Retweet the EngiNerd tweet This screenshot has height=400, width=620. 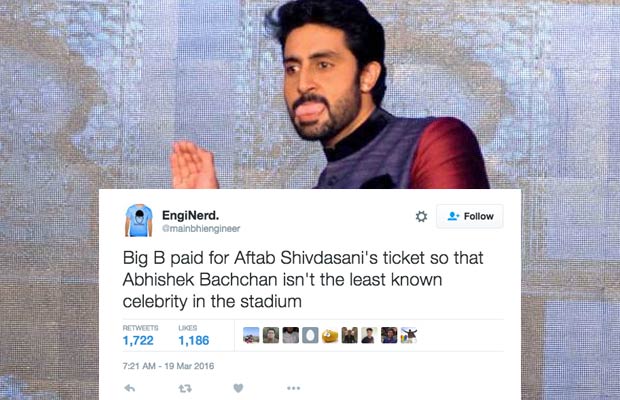185,389
